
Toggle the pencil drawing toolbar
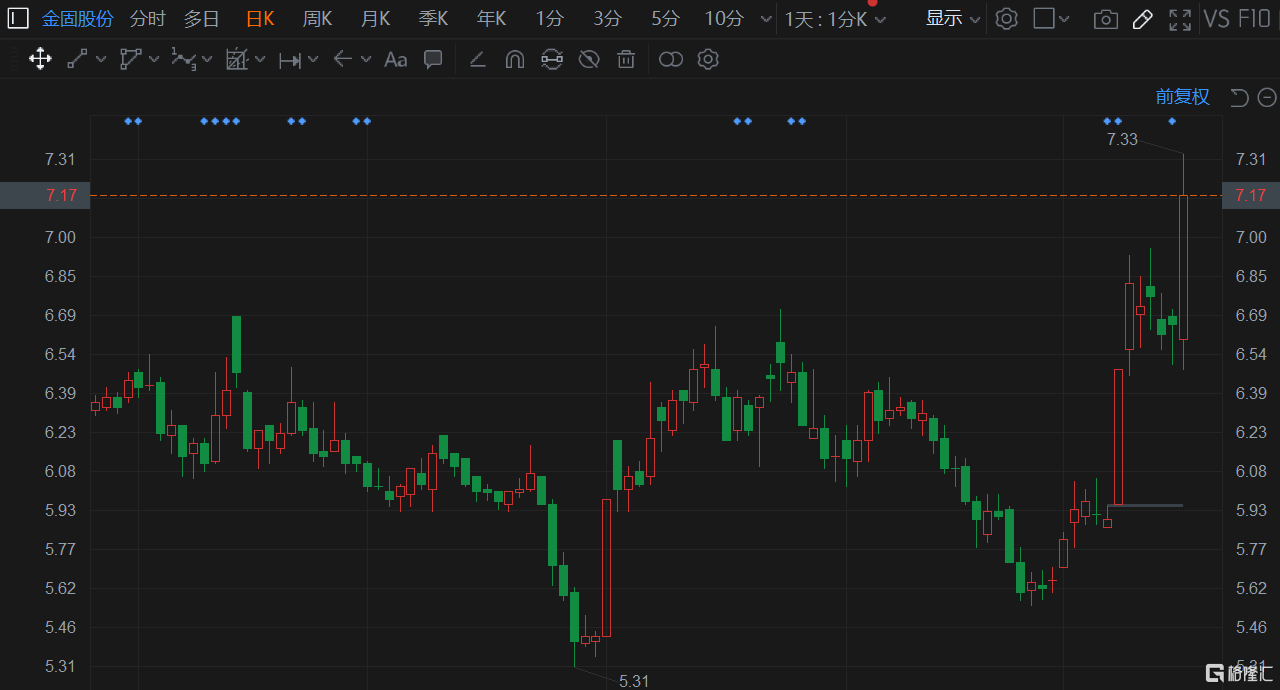pos(1143,19)
